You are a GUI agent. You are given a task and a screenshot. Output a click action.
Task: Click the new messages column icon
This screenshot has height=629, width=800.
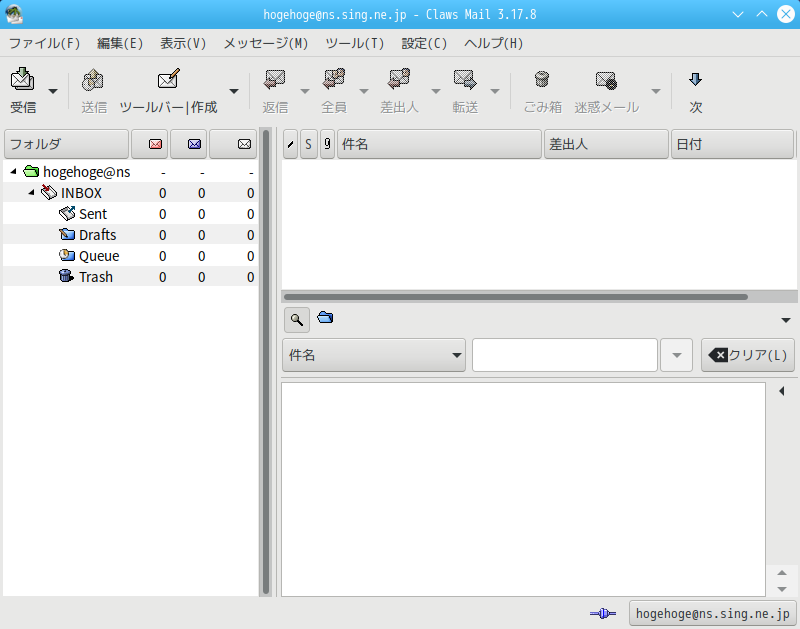(155, 144)
